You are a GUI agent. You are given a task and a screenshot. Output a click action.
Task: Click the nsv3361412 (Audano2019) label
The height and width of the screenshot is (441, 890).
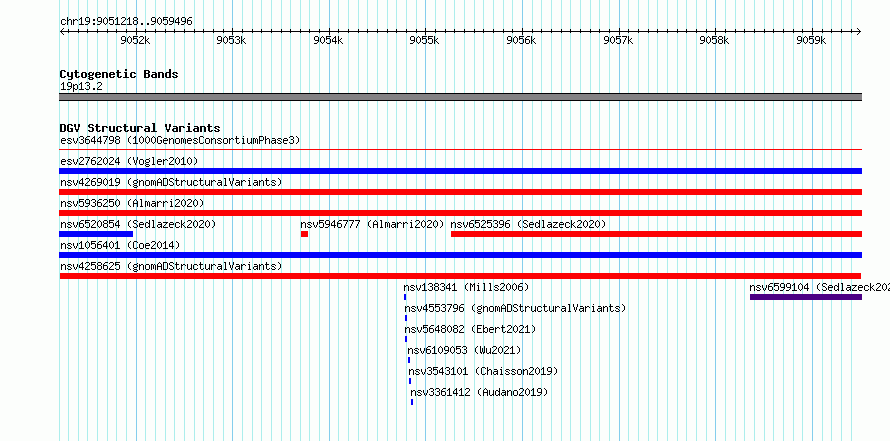coord(479,392)
